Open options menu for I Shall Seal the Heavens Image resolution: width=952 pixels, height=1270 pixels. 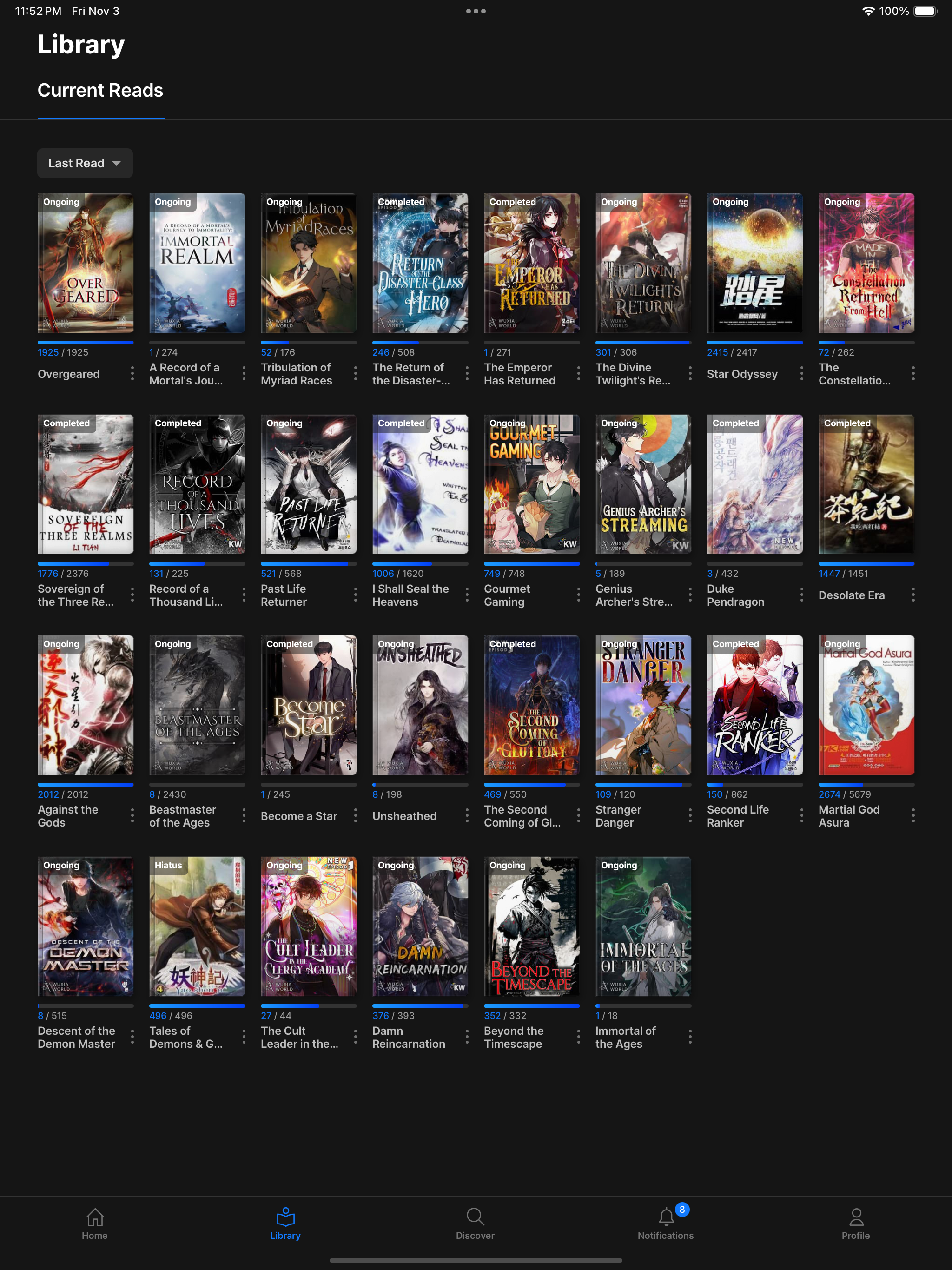coord(467,595)
